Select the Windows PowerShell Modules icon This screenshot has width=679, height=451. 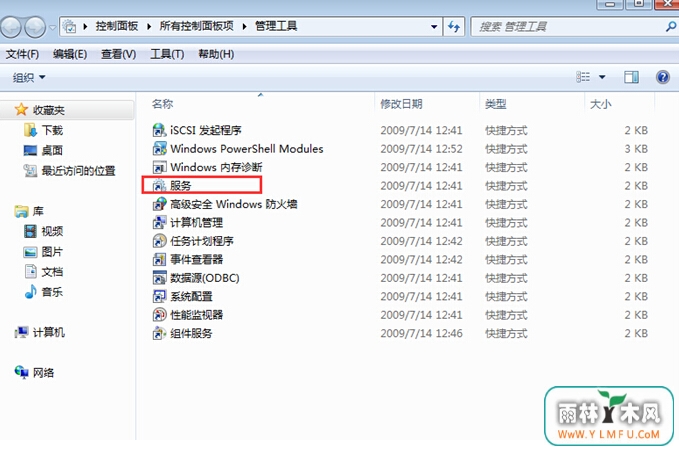coord(159,149)
